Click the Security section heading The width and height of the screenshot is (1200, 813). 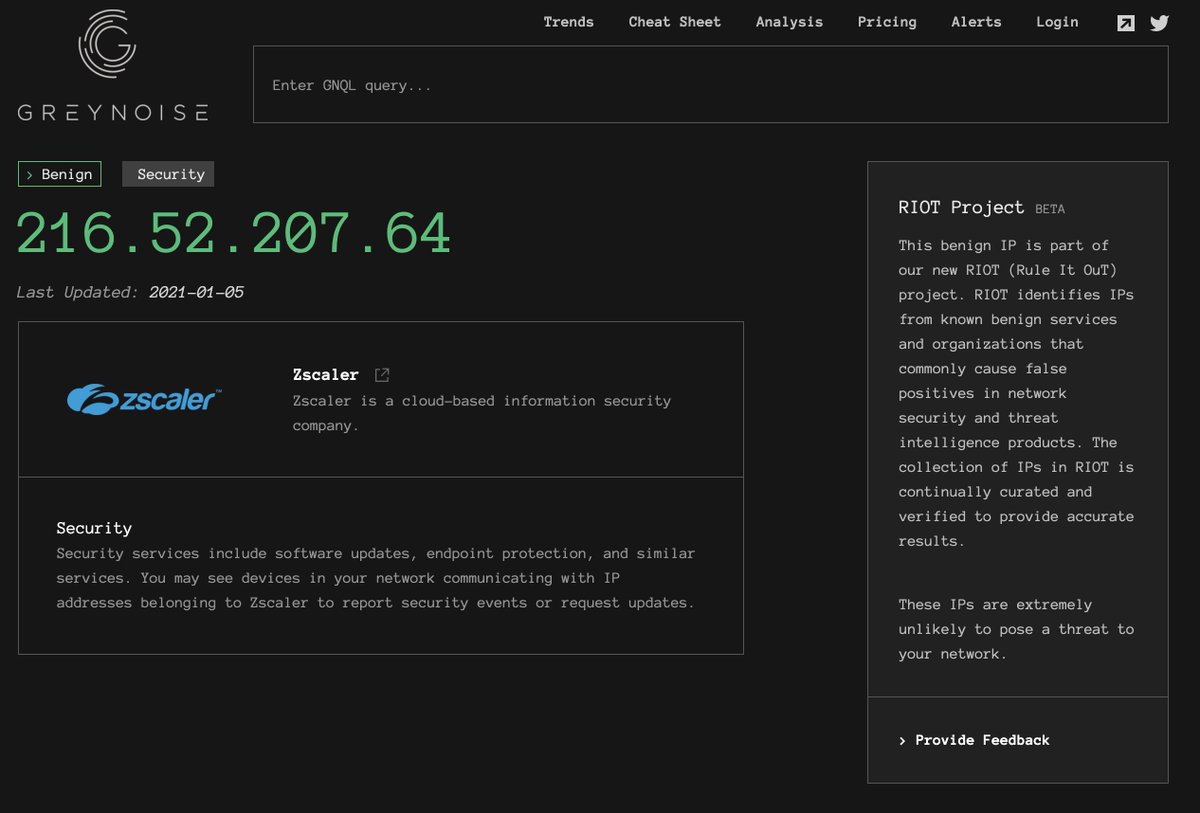94,528
